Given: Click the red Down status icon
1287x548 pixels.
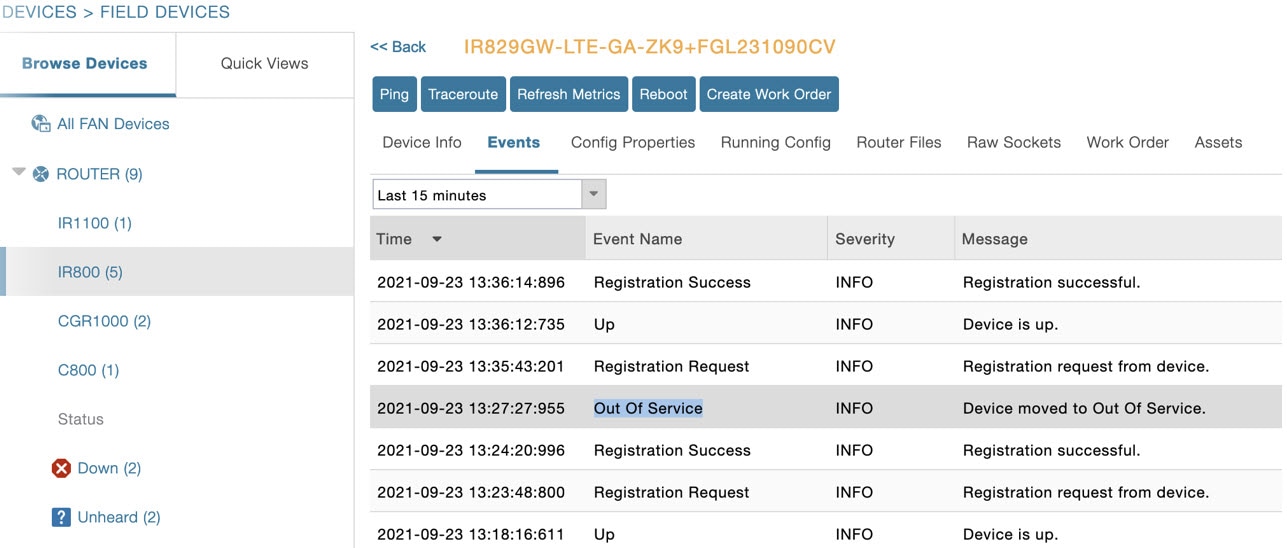Looking at the screenshot, I should 61,468.
